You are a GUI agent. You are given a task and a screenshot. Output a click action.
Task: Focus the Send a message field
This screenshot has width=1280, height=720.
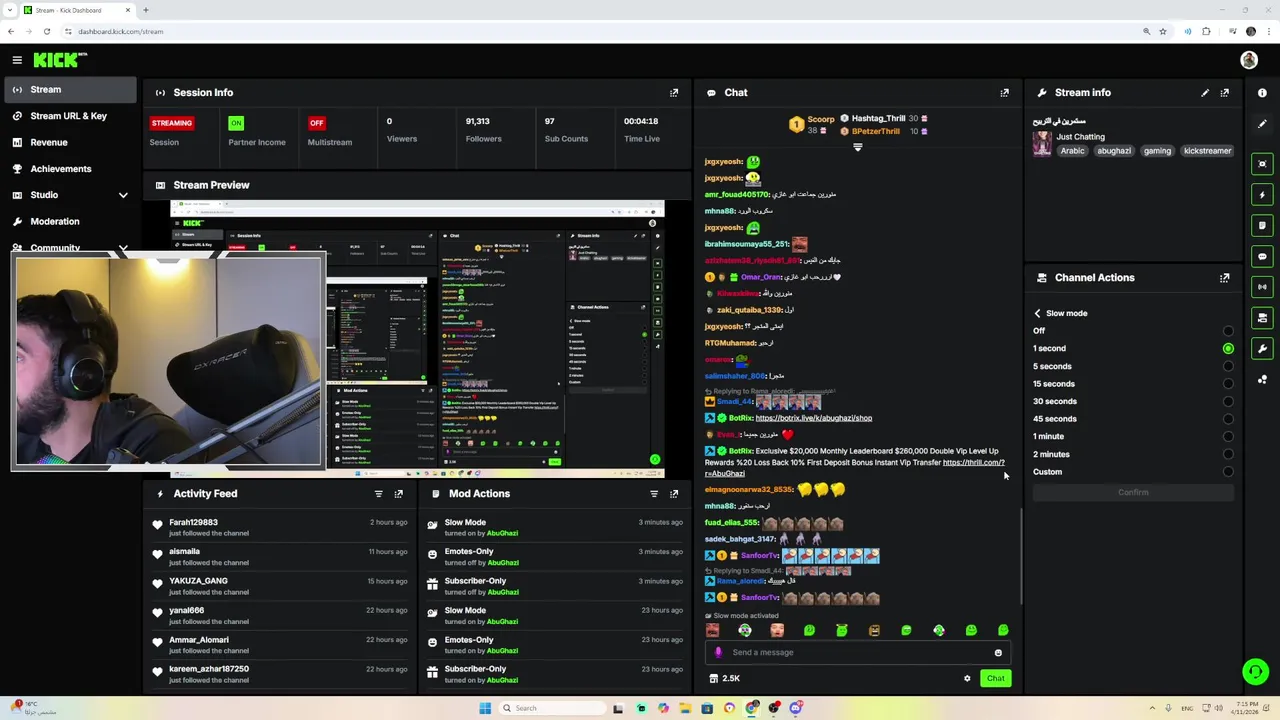pos(860,653)
